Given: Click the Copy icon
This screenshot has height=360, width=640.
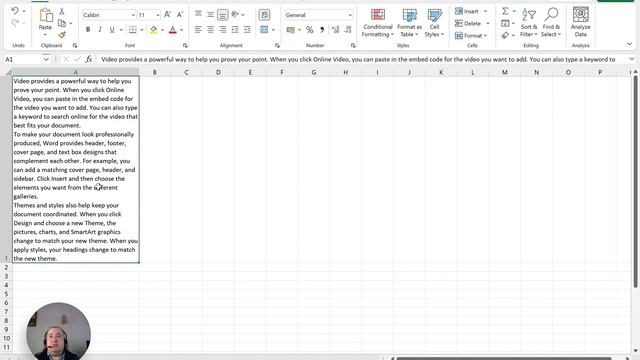Looking at the screenshot, I should pos(62,23).
